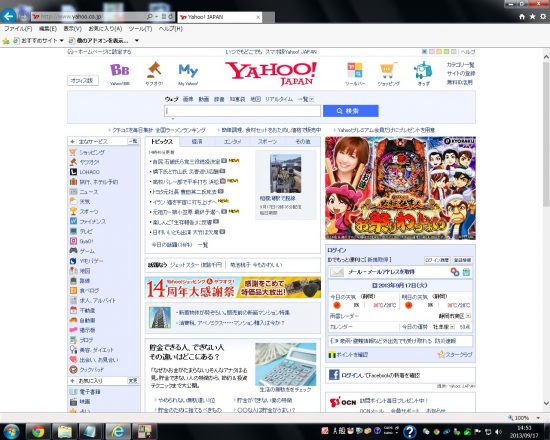Click the Windows Start button

click(x=11, y=431)
